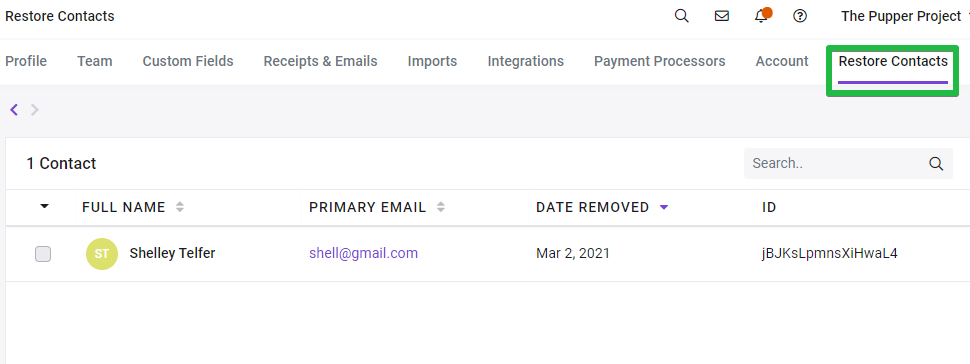Open the envelope messages icon

pos(721,16)
